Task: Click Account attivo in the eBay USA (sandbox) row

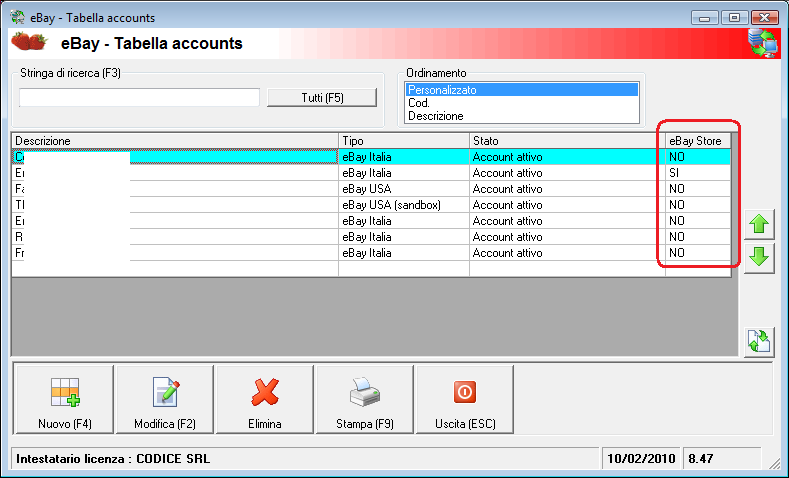Action: pos(567,205)
